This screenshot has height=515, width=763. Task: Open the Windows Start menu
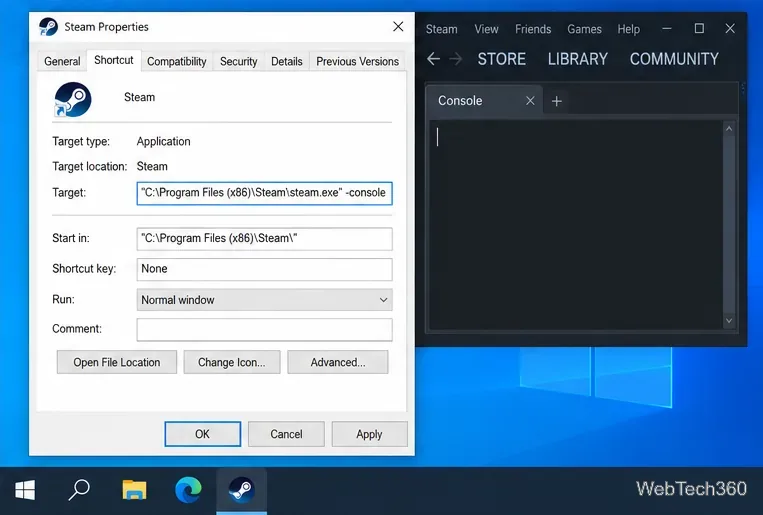25,490
